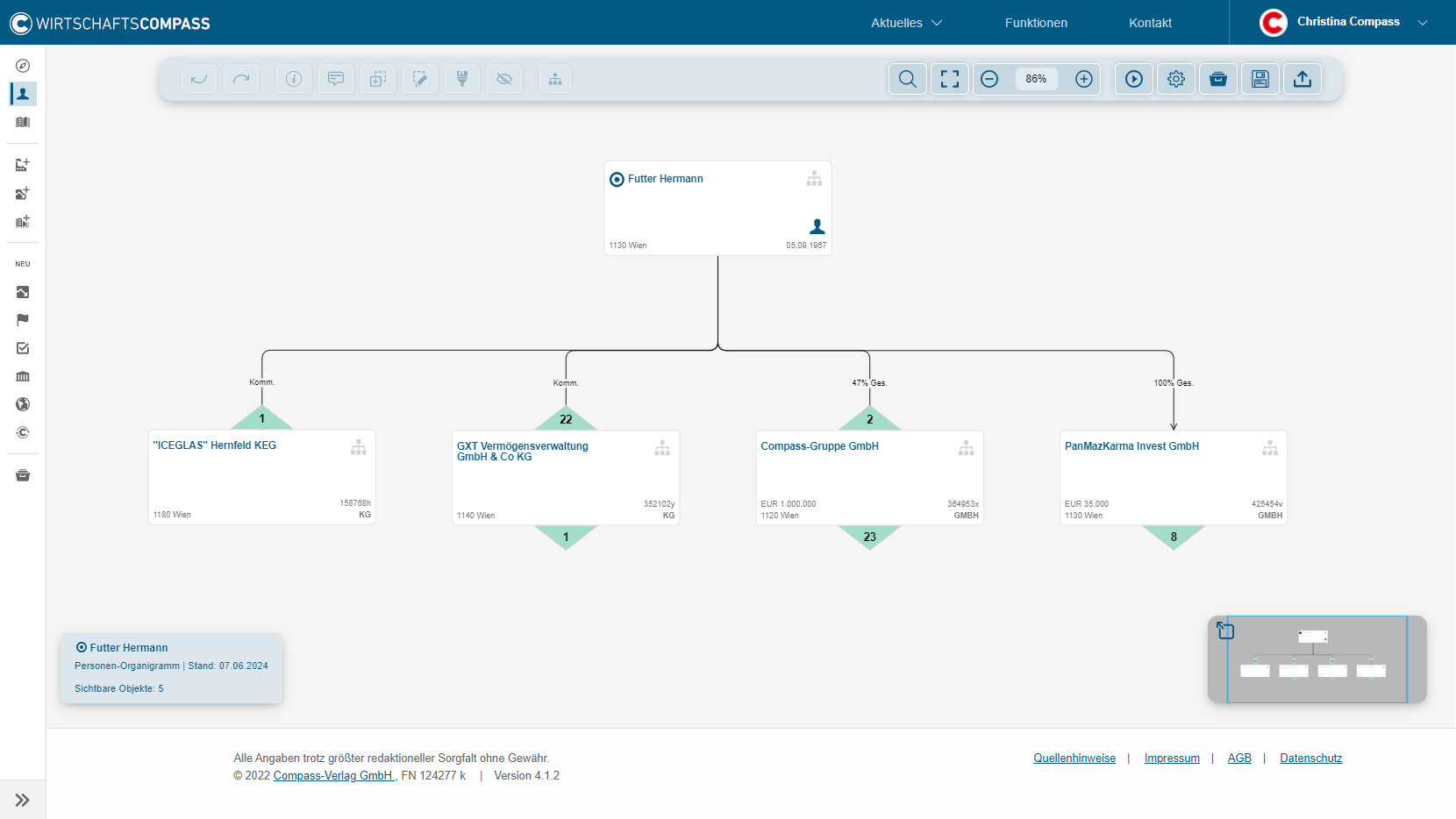1456x819 pixels.
Task: Click the 86% zoom level field
Action: (x=1036, y=79)
